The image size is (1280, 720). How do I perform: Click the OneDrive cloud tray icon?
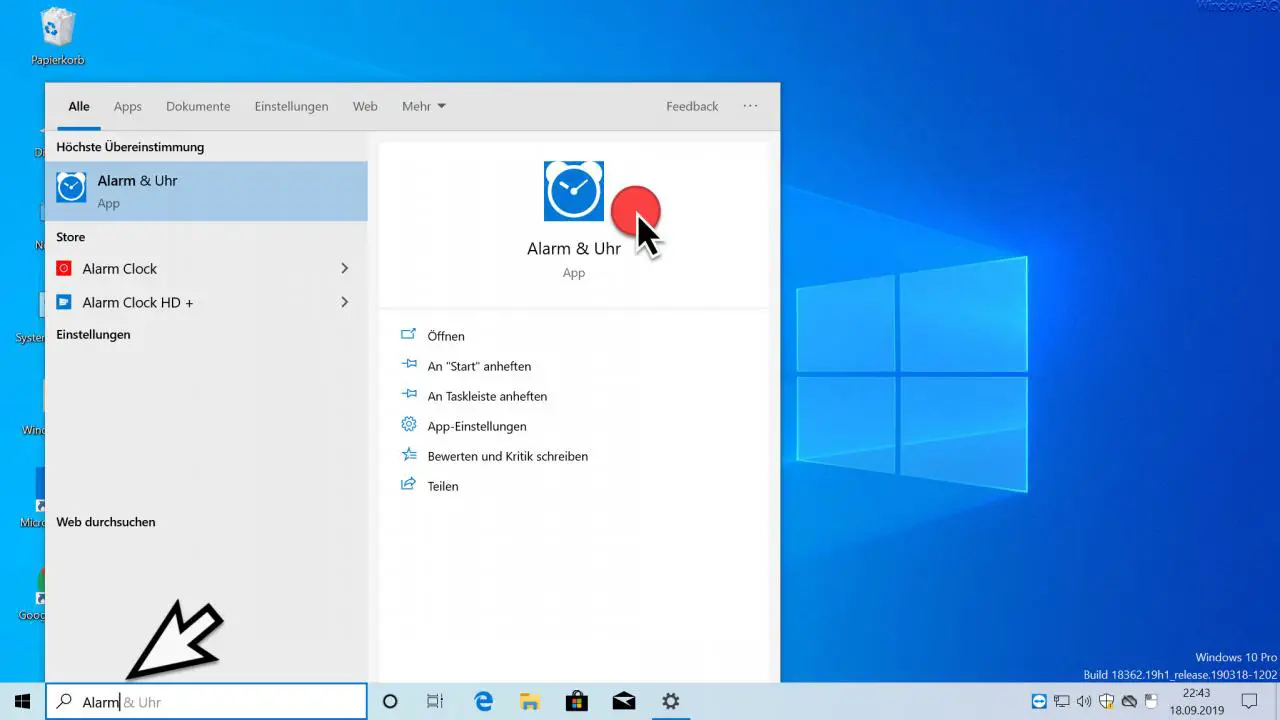click(x=1129, y=702)
